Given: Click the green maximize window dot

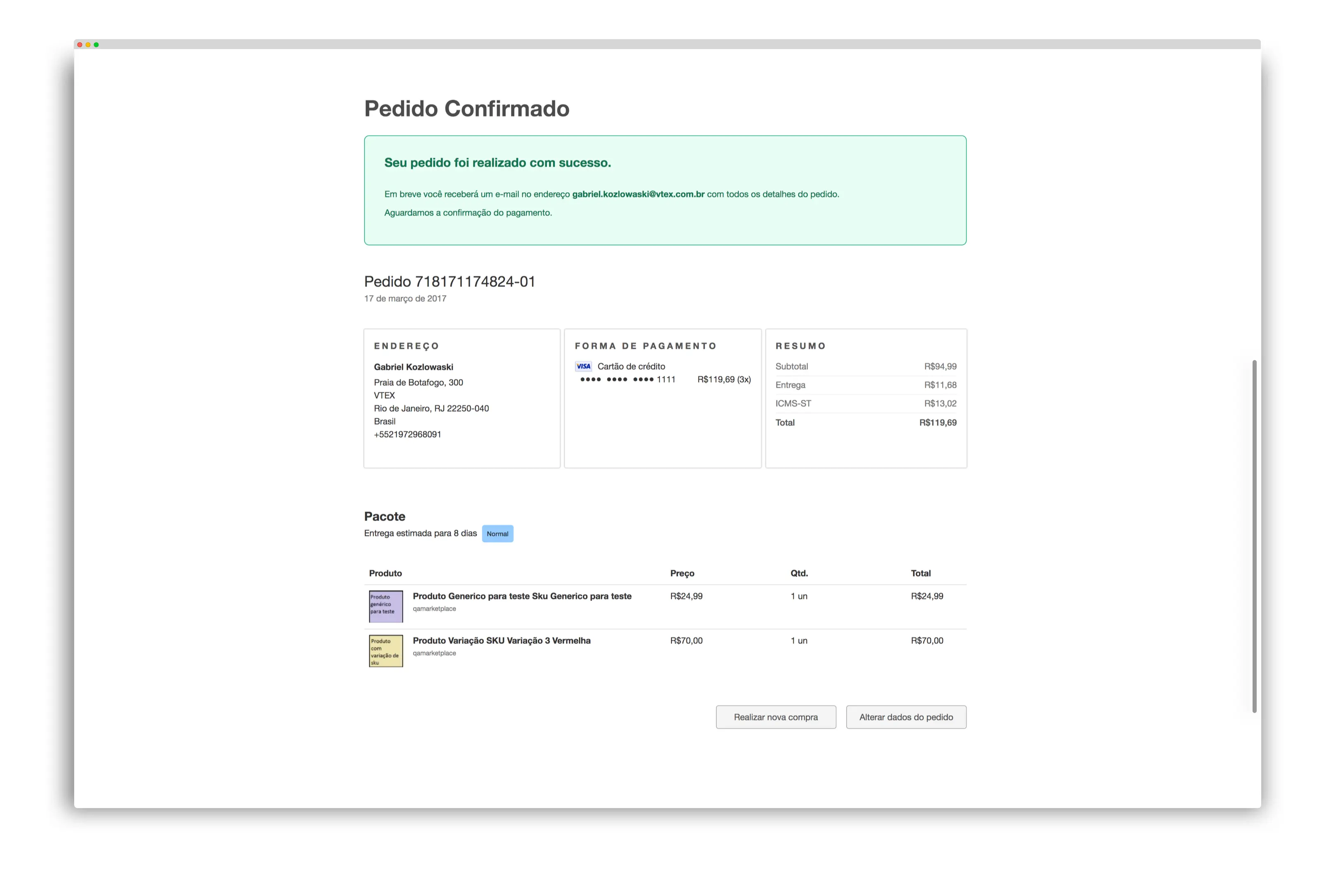Looking at the screenshot, I should 96,45.
